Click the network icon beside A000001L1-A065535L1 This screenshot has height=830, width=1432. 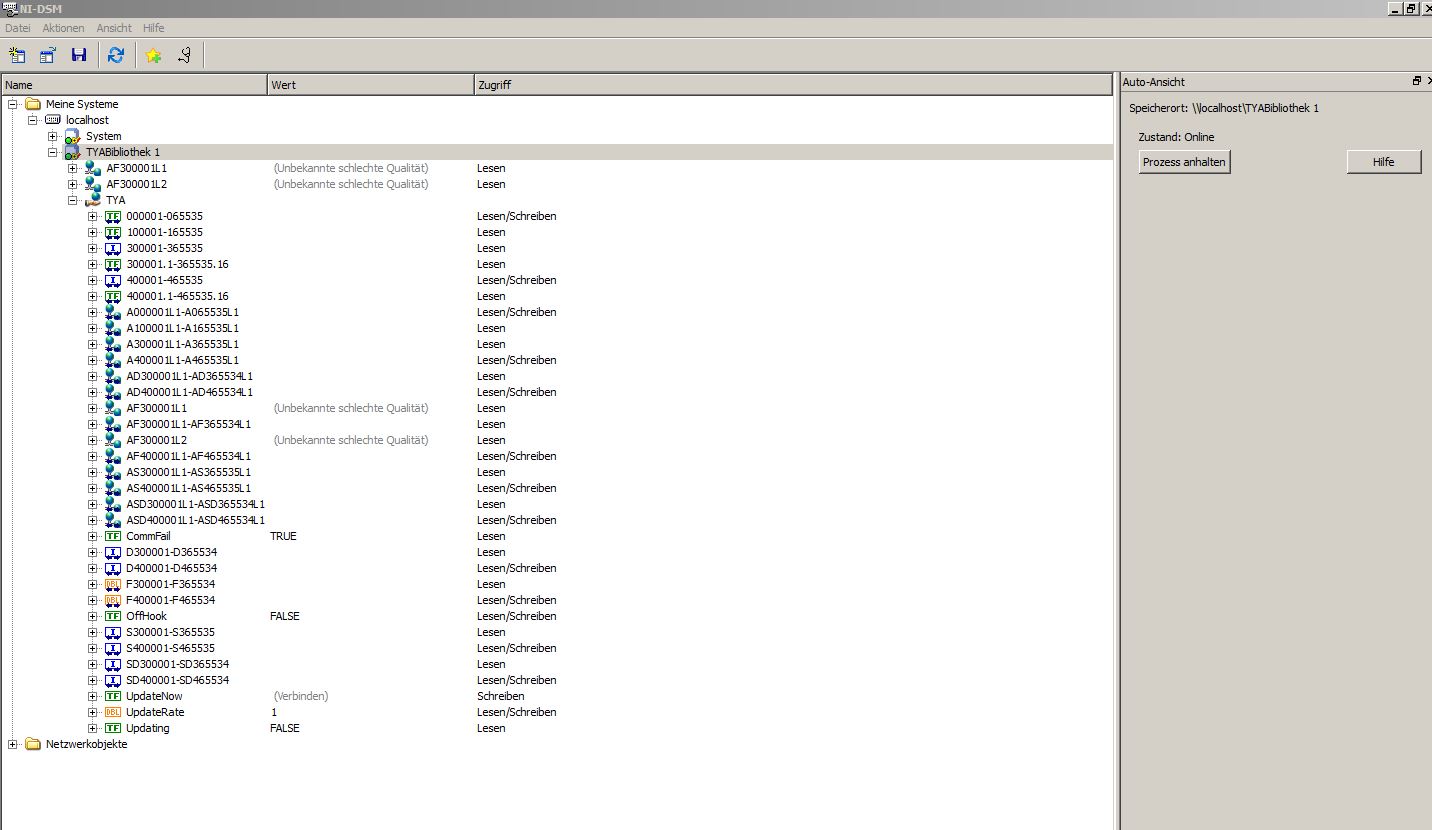pyautogui.click(x=113, y=312)
